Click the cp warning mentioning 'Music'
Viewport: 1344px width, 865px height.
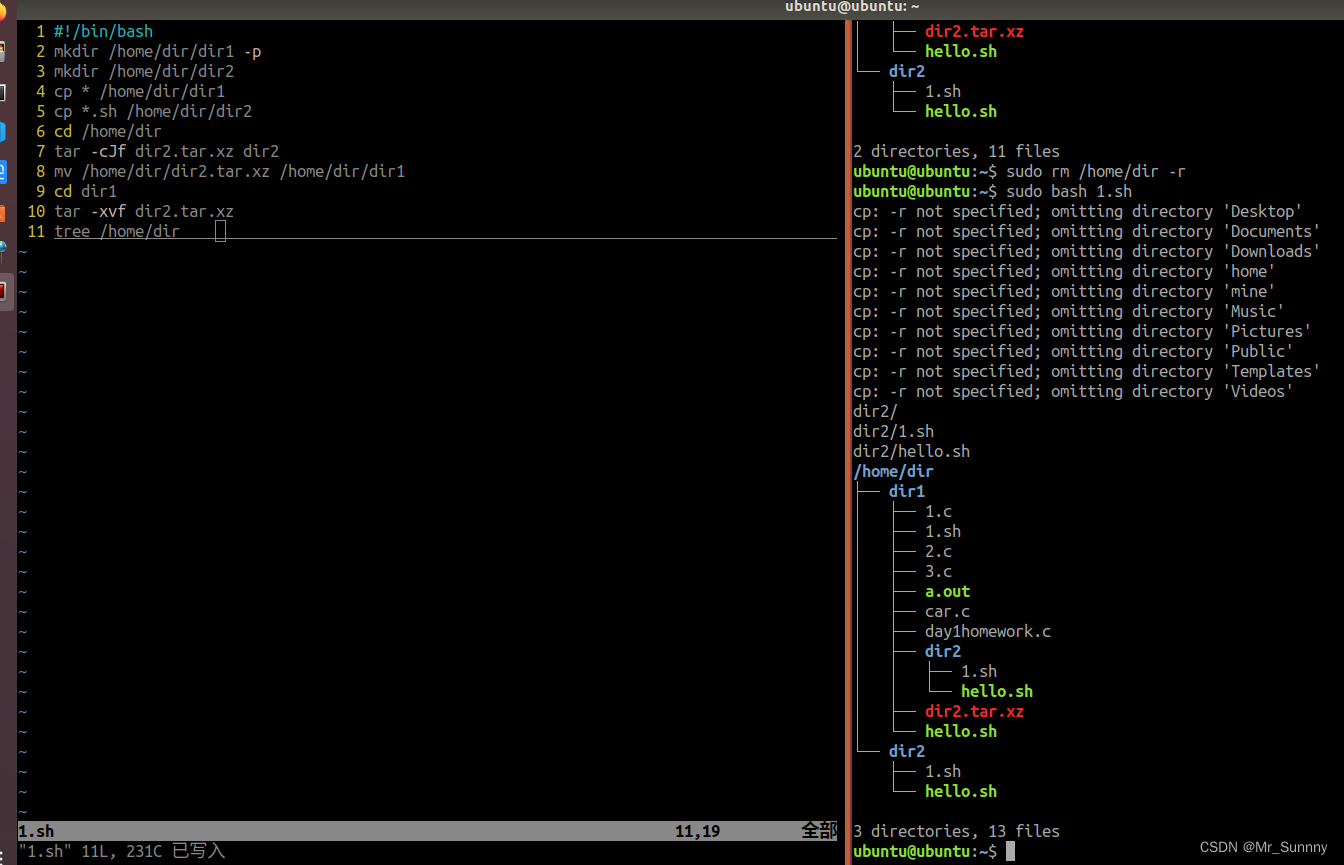click(x=1069, y=311)
